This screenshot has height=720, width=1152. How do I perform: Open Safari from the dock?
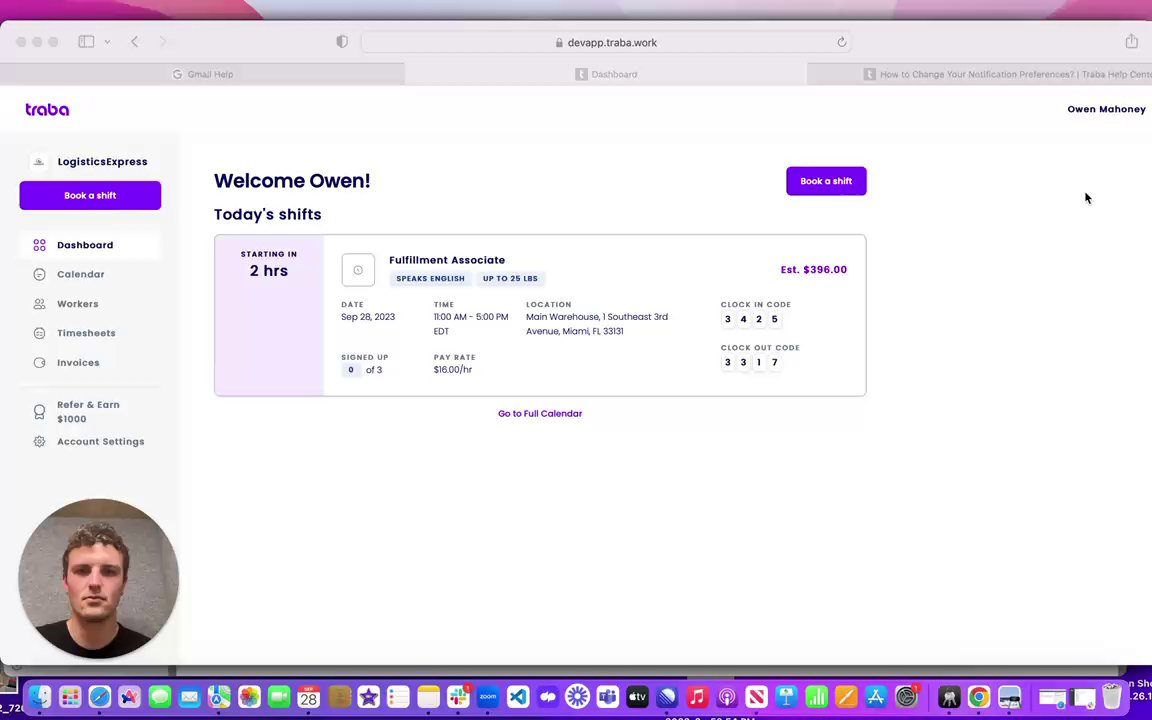[x=100, y=696]
